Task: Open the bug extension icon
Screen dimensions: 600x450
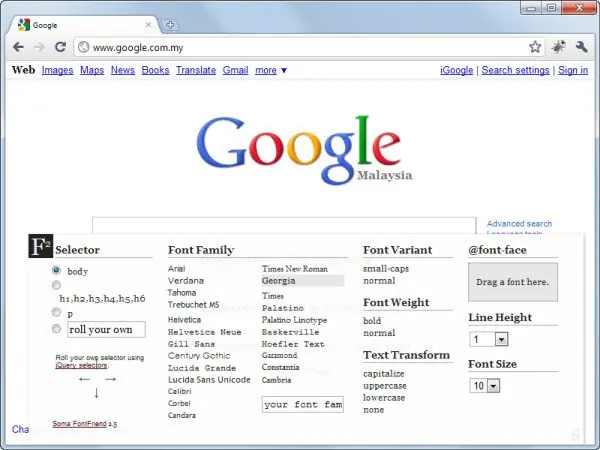Action: [558, 47]
